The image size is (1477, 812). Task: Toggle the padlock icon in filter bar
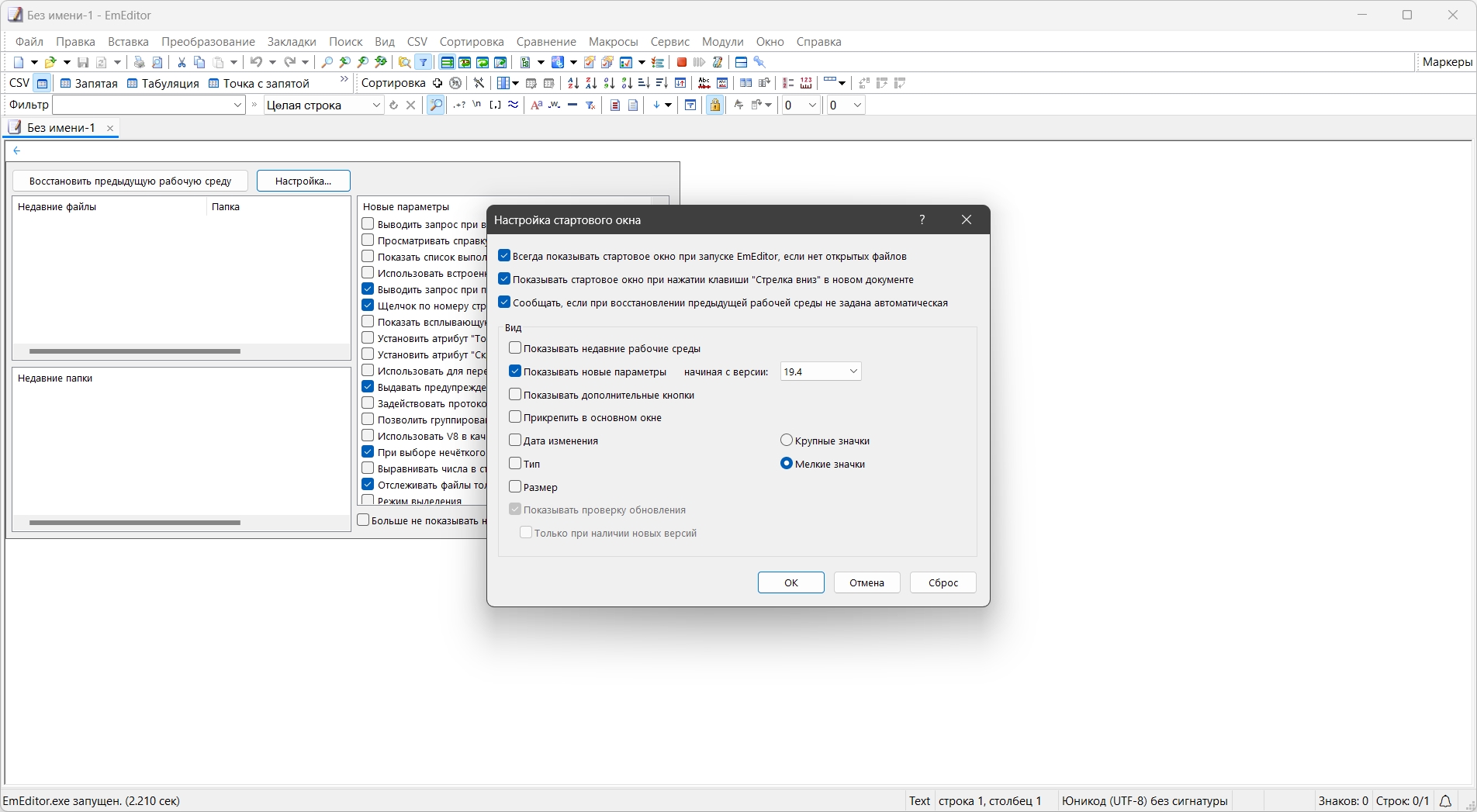714,105
